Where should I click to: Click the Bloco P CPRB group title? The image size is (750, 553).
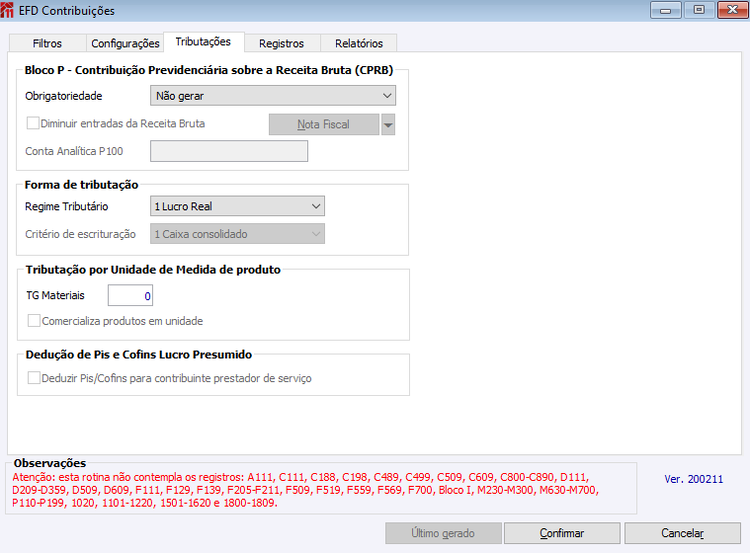click(x=209, y=70)
